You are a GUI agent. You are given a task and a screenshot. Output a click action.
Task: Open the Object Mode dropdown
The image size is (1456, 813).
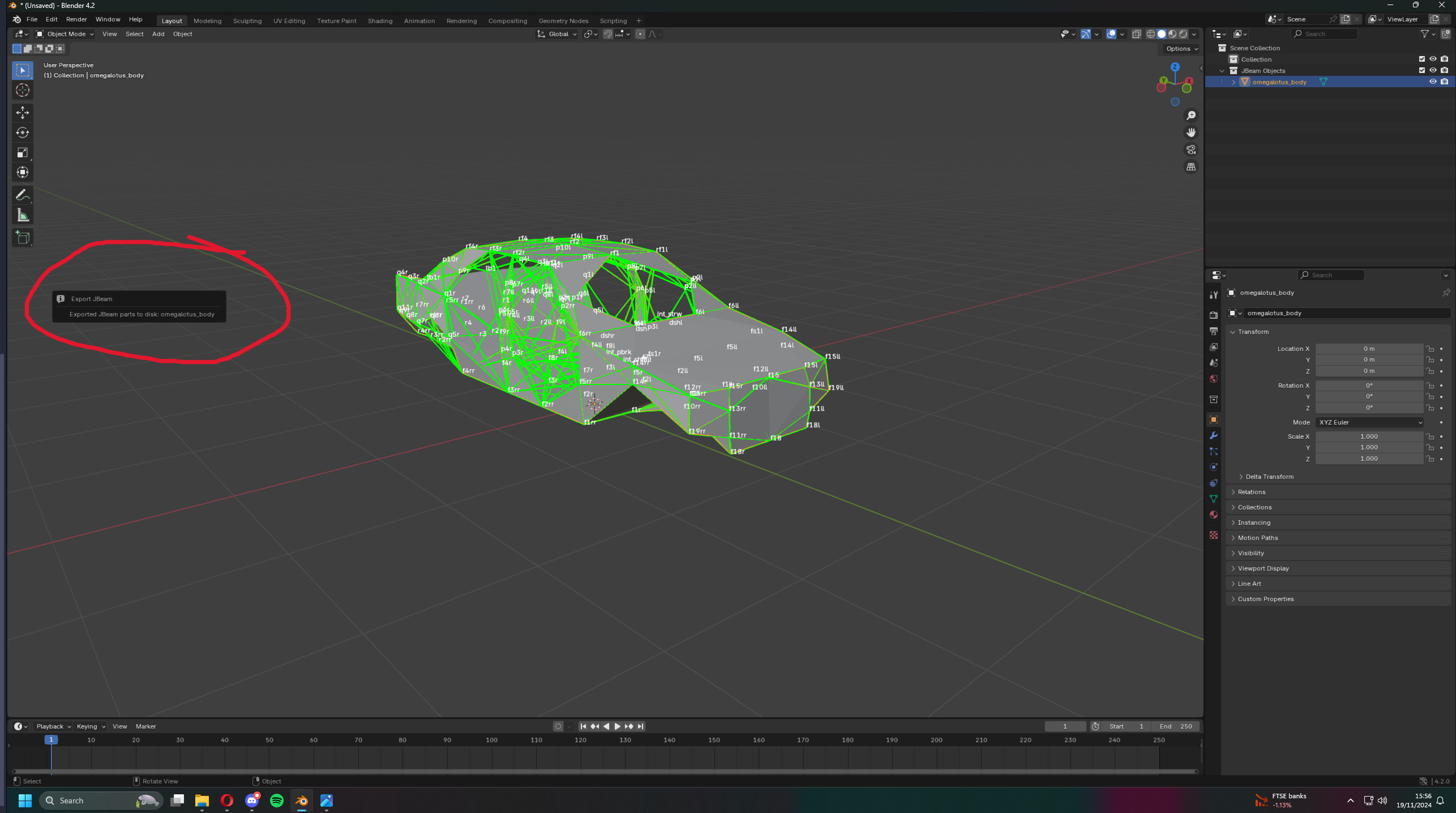click(x=65, y=34)
